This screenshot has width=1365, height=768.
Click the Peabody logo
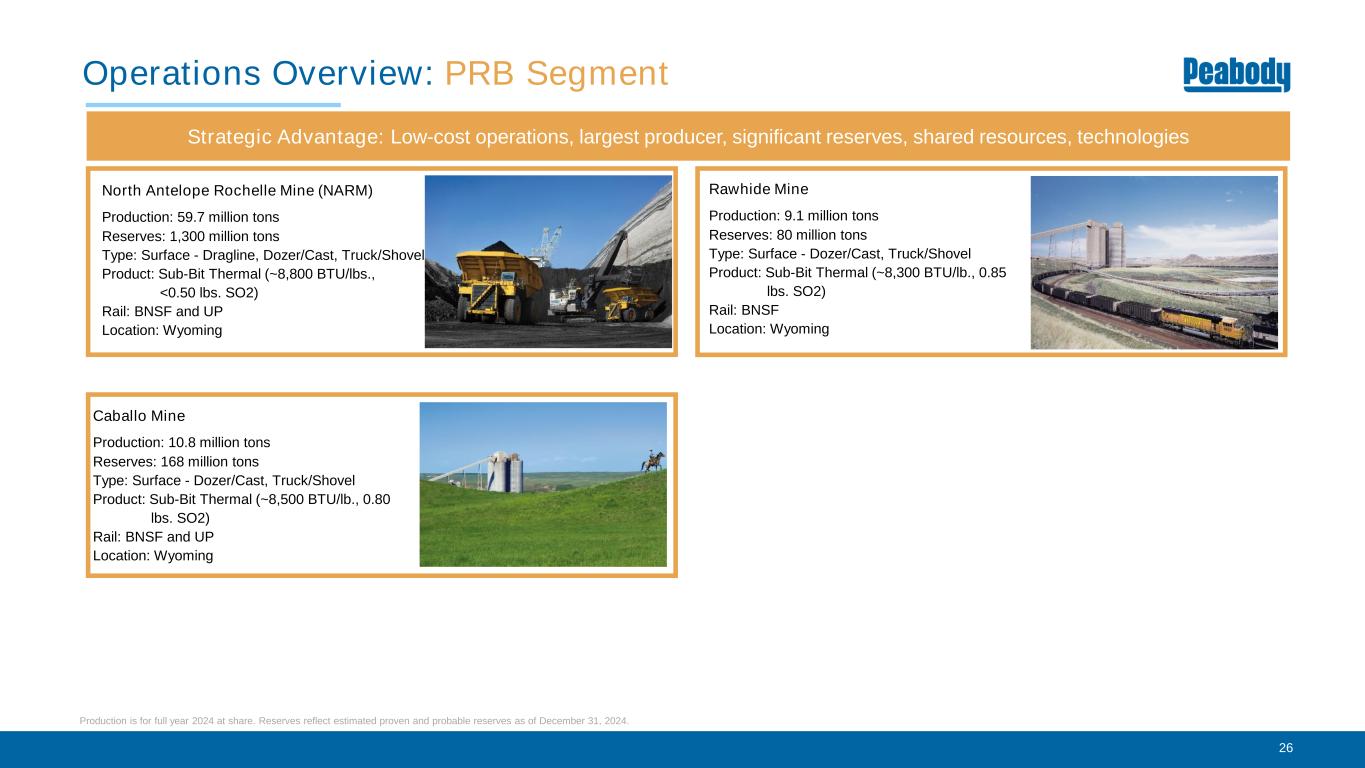1237,75
